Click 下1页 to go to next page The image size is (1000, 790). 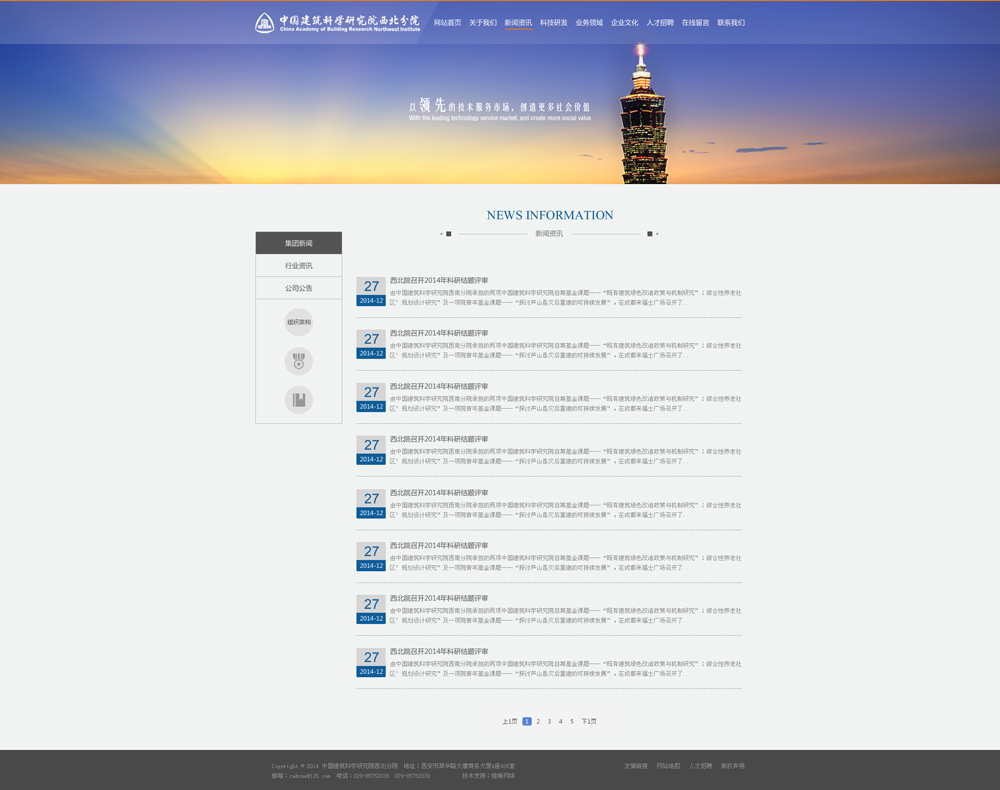click(x=589, y=721)
